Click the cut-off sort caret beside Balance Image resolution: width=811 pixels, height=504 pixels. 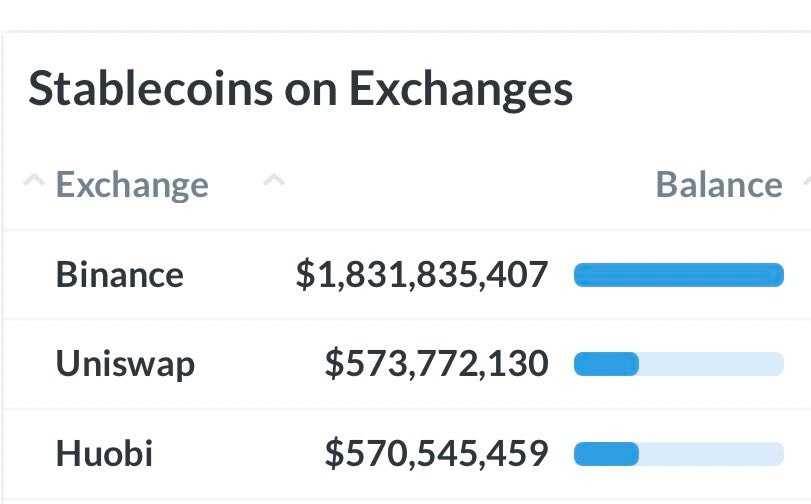pos(807,180)
